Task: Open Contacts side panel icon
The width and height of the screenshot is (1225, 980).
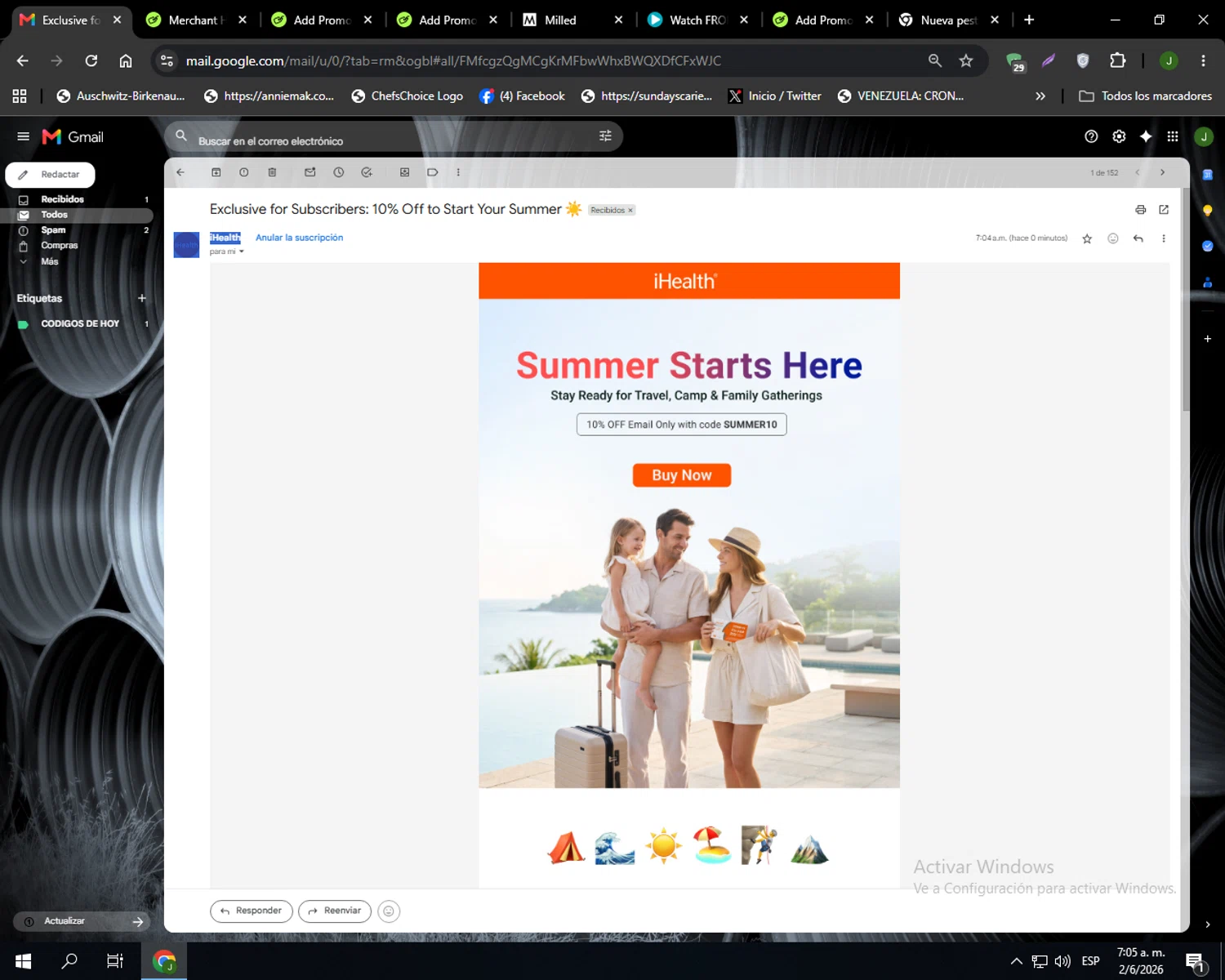Action: [1208, 283]
